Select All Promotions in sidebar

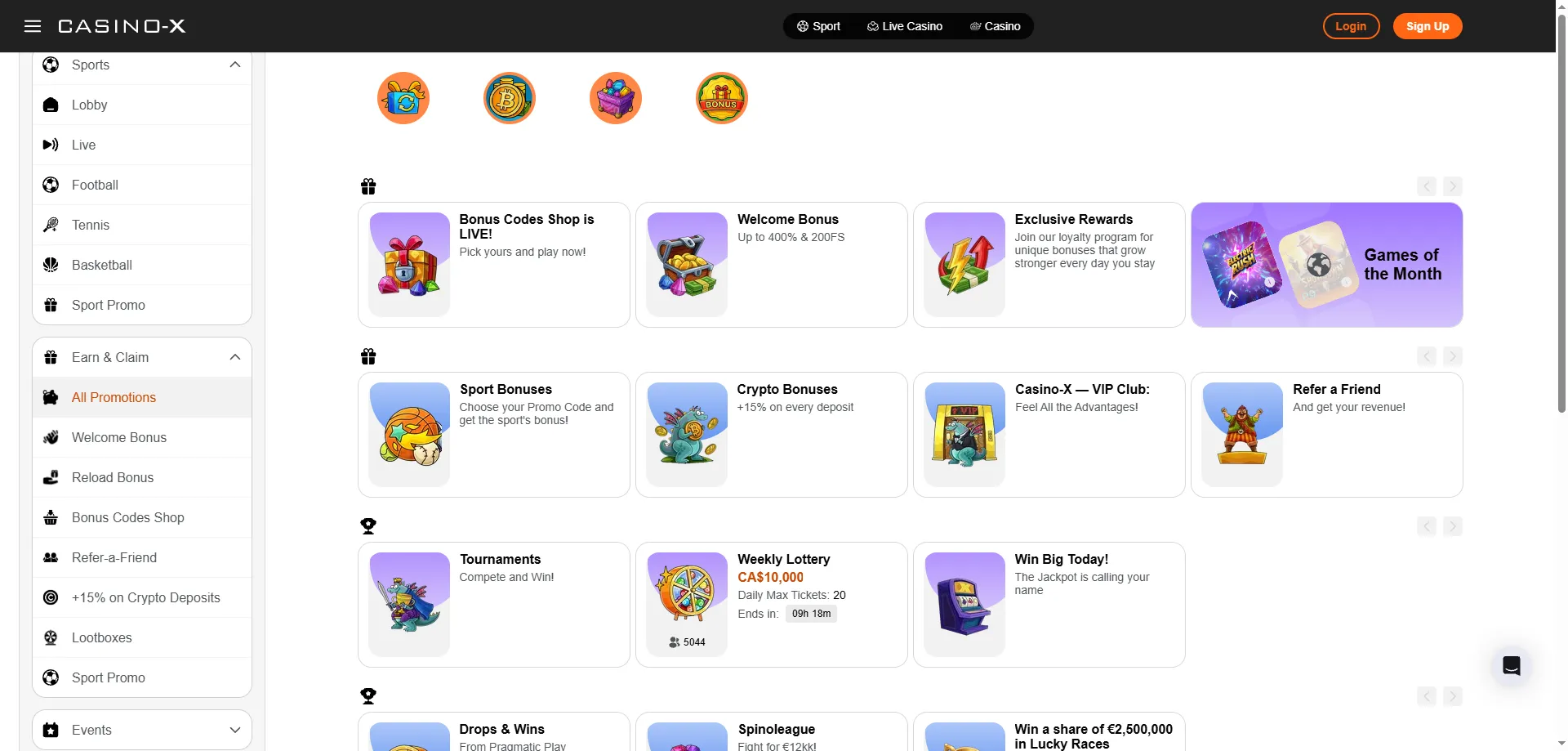[142, 397]
